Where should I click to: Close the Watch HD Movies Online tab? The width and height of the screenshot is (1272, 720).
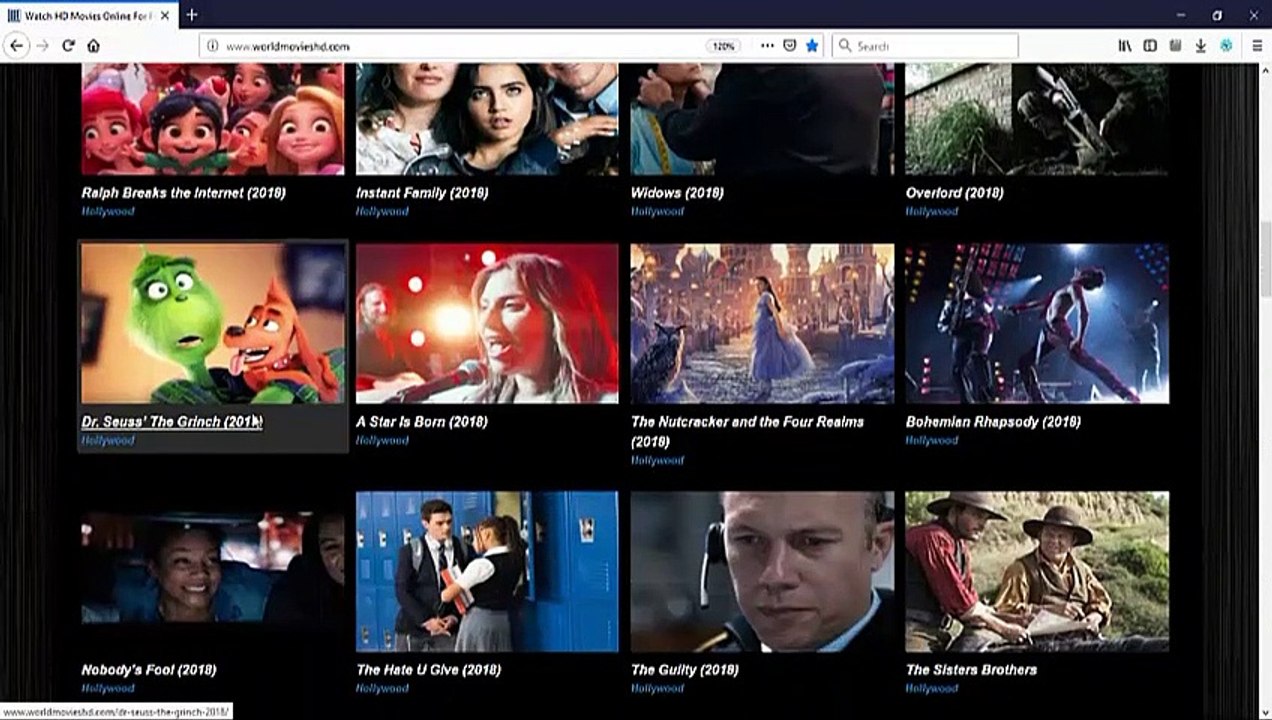click(x=165, y=15)
